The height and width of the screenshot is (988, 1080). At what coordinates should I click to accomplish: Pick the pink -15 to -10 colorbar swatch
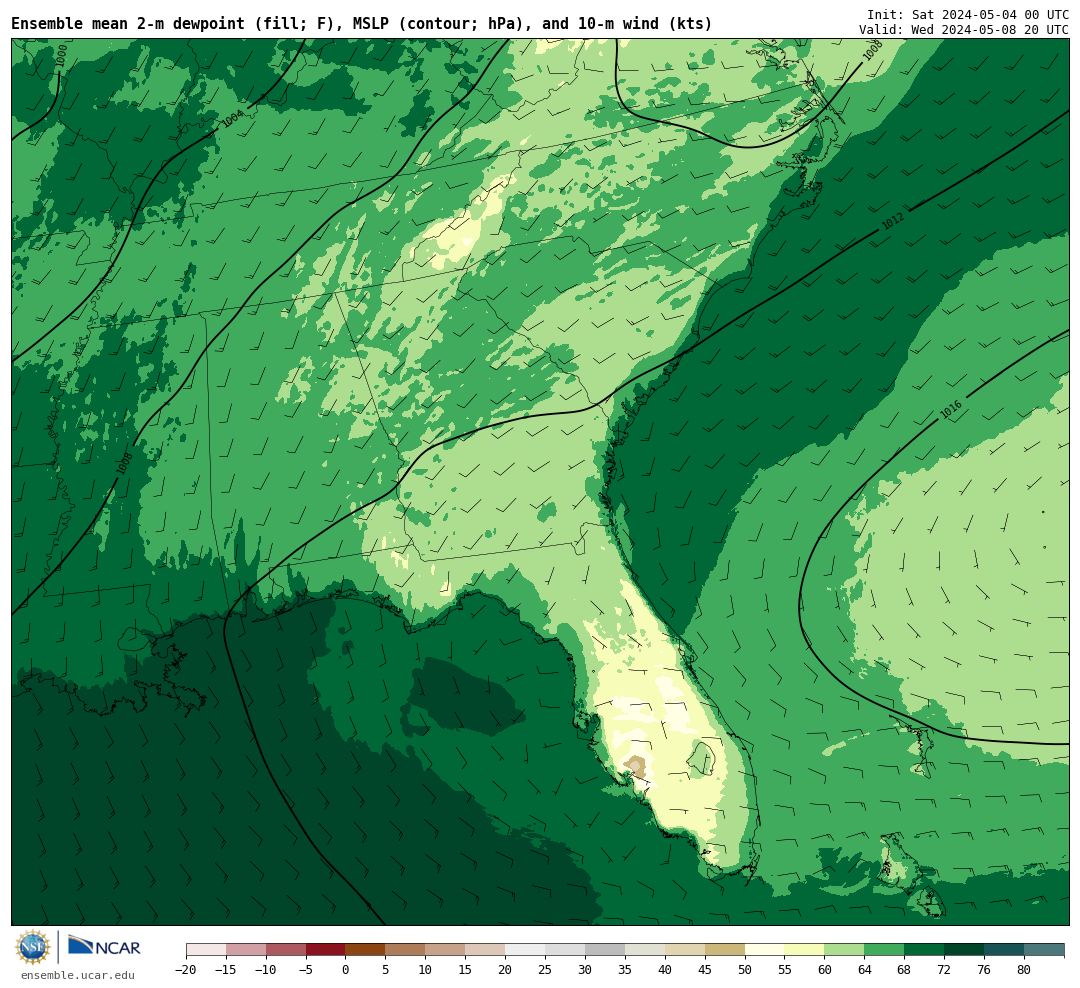coord(246,950)
